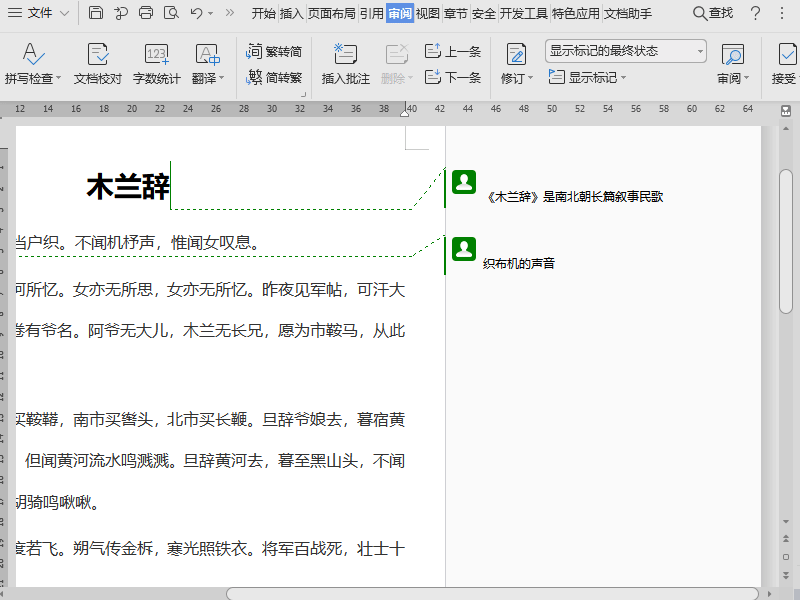This screenshot has width=800, height=600.
Task: Open the 开发工具 tab
Action: tap(523, 13)
